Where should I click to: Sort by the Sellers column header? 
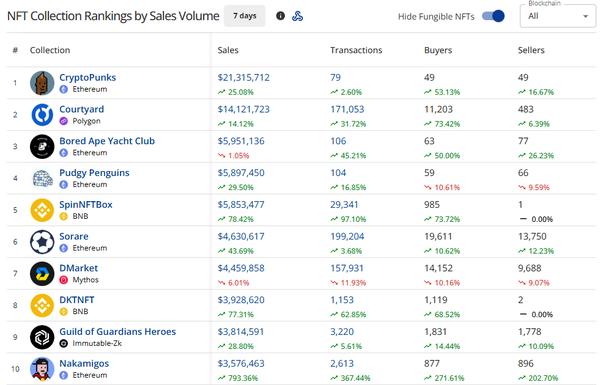[531, 50]
